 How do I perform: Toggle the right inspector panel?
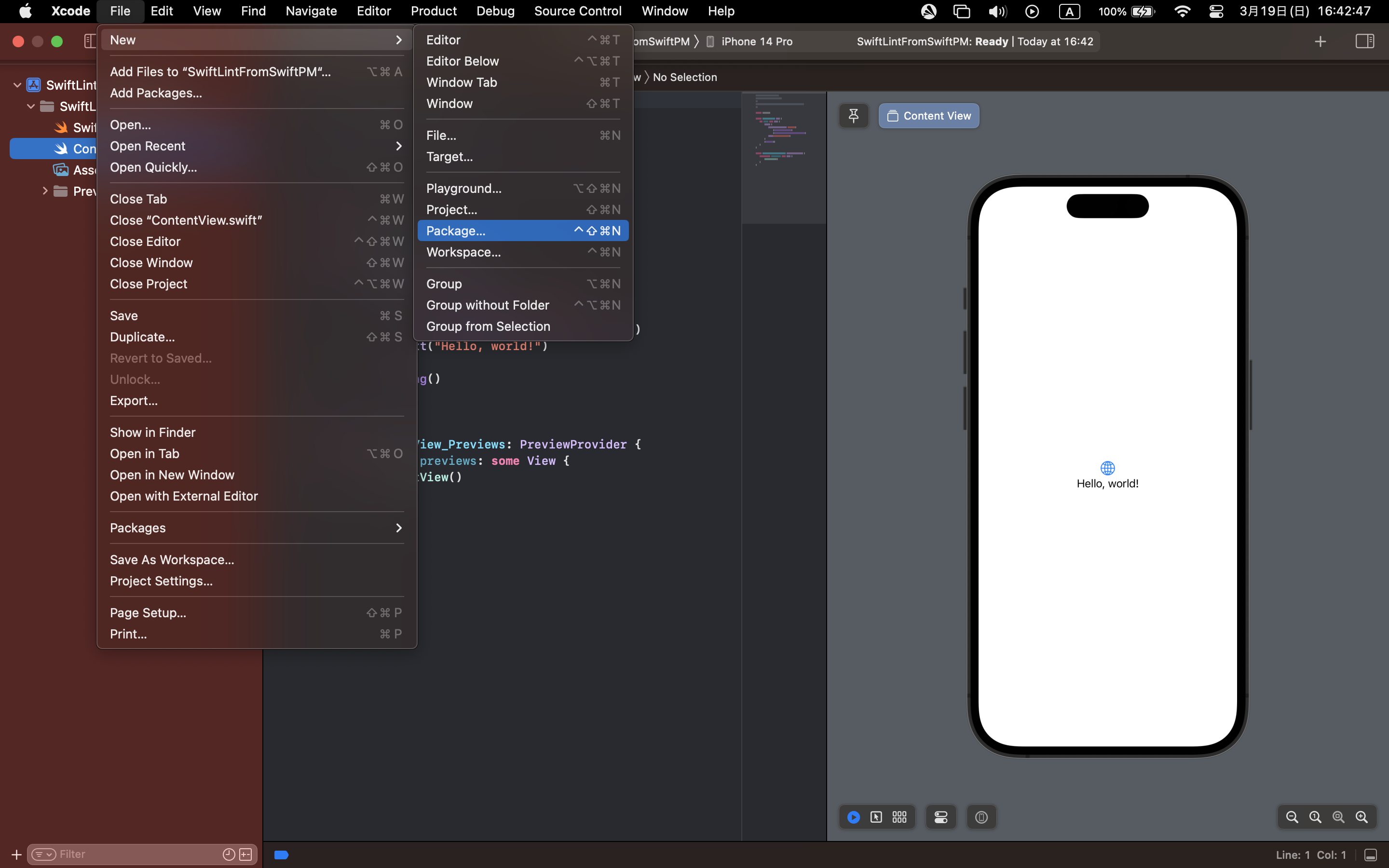[x=1364, y=41]
